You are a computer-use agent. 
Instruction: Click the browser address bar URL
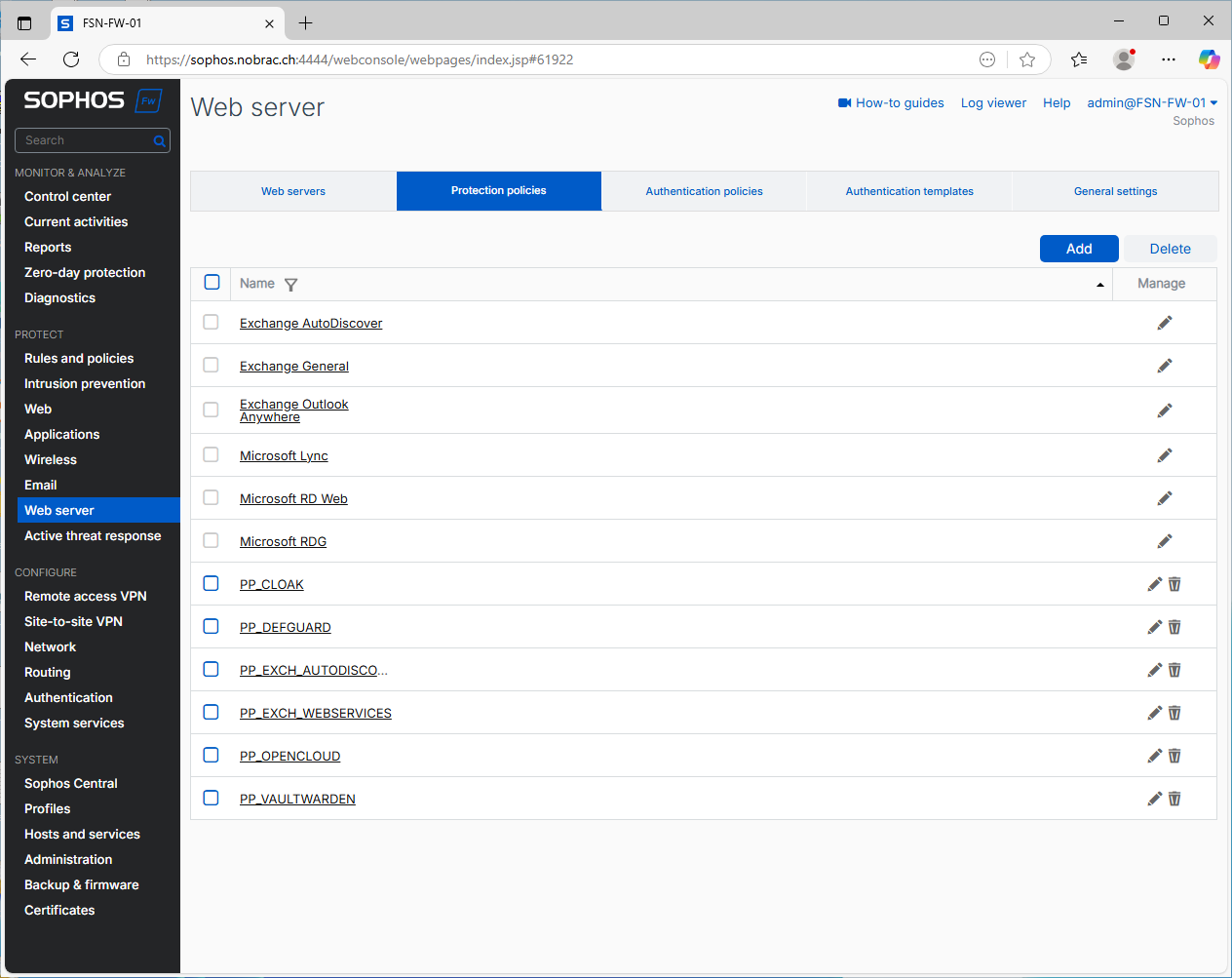pos(360,59)
